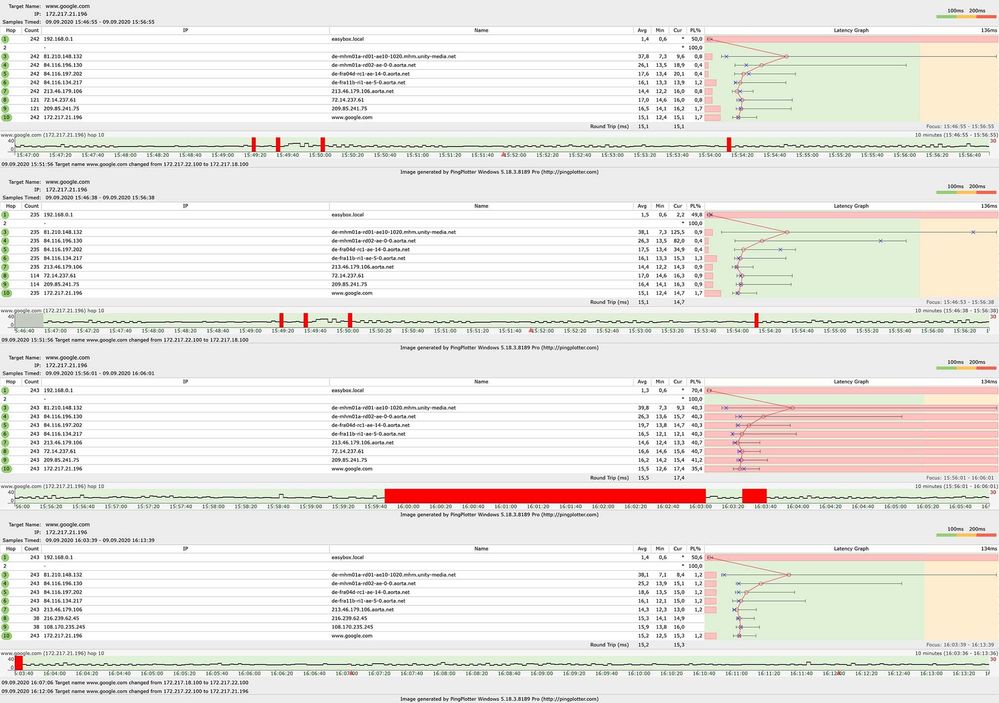Pick hop 3 circle in 15:56:01 report
999x703 pixels.
pos(5,408)
